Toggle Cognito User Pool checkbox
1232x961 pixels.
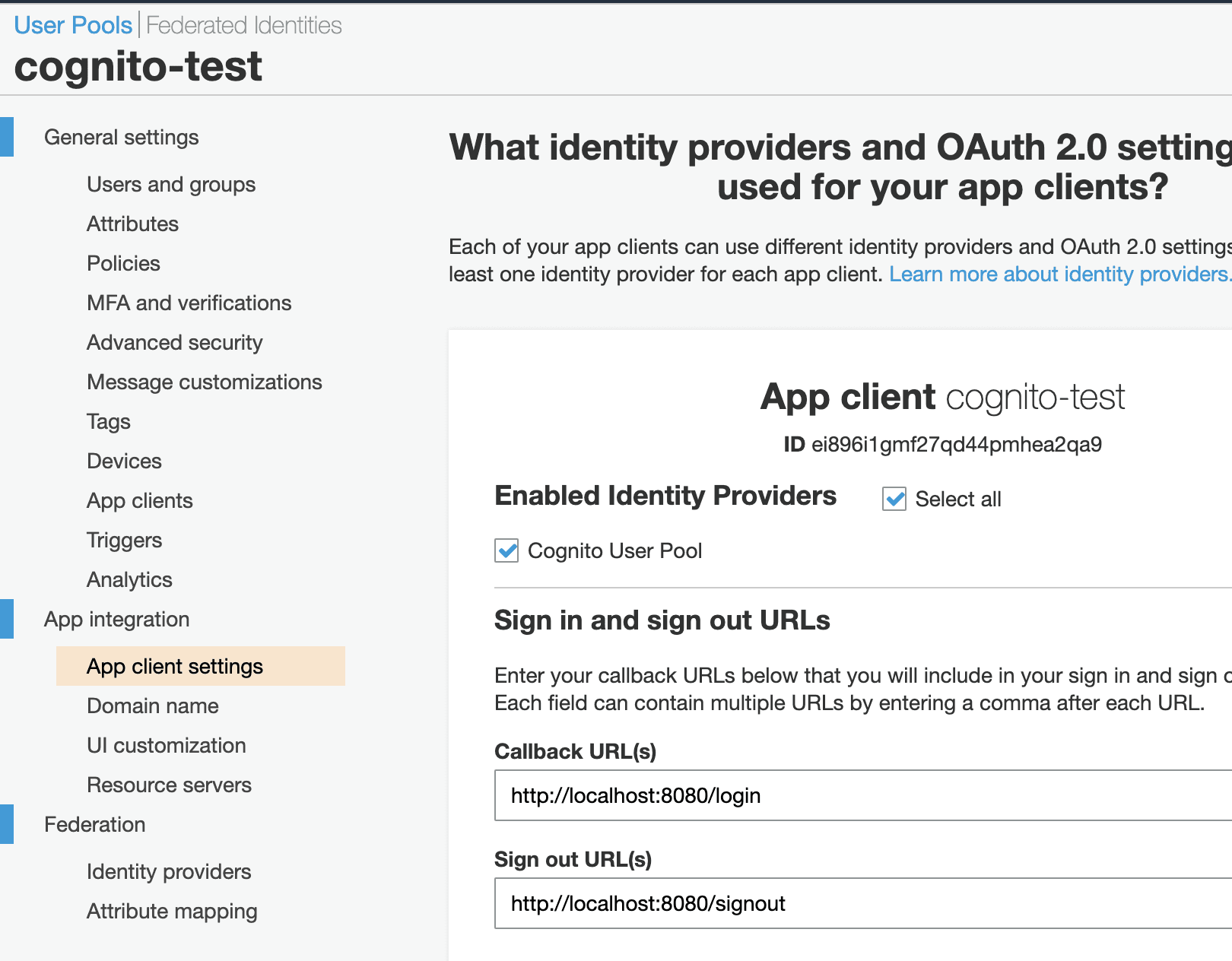point(506,550)
